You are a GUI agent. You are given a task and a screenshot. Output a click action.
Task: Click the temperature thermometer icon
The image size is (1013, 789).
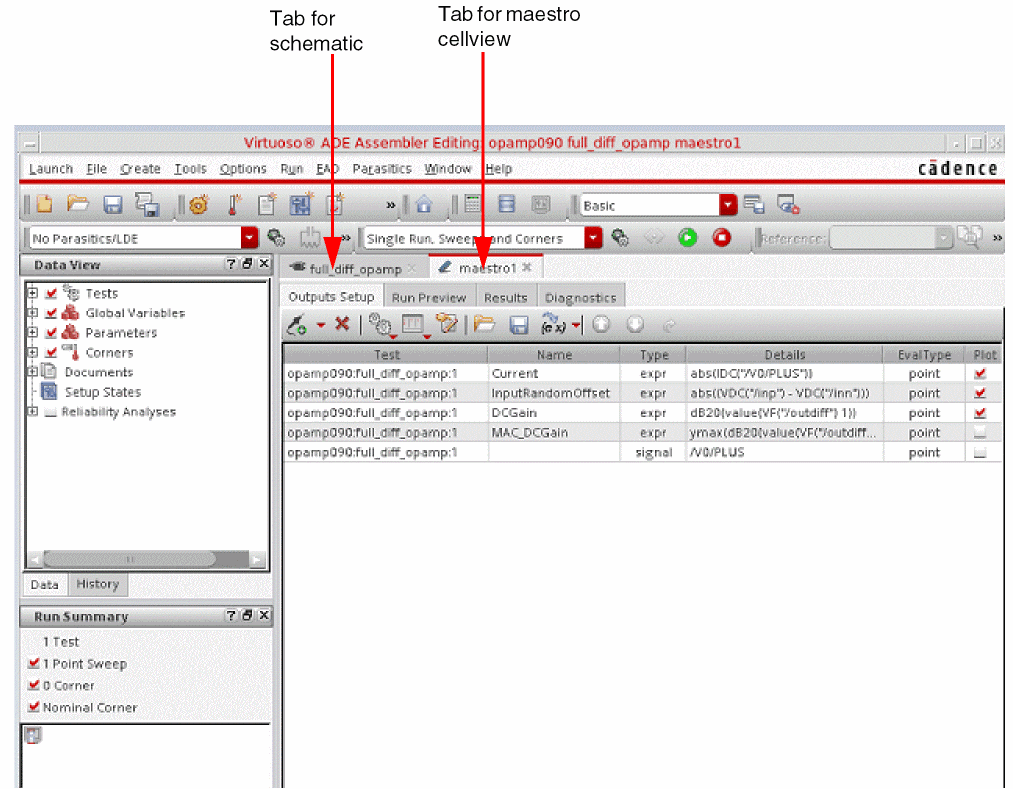tap(234, 205)
